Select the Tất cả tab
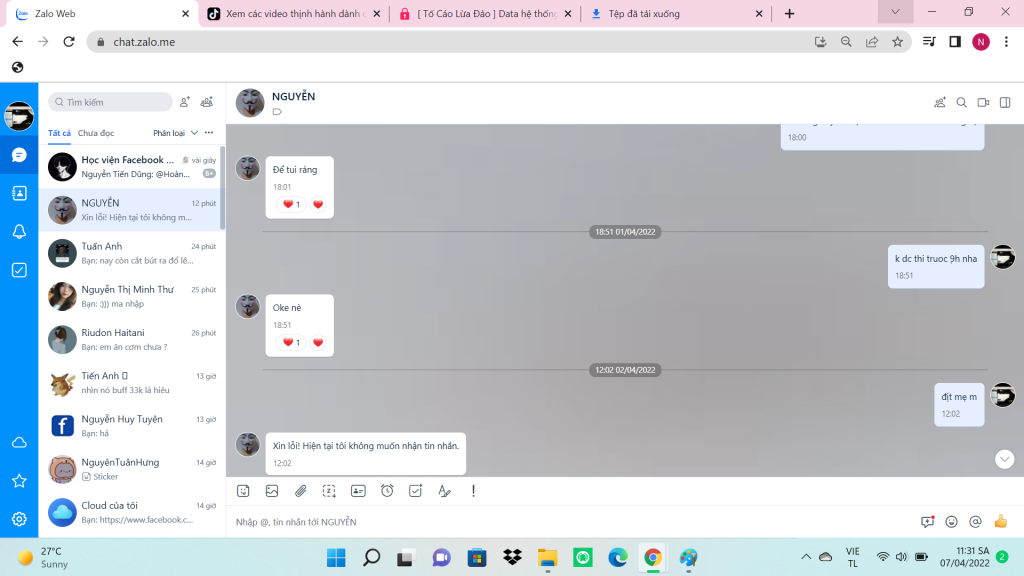The height and width of the screenshot is (576, 1024). pos(59,133)
